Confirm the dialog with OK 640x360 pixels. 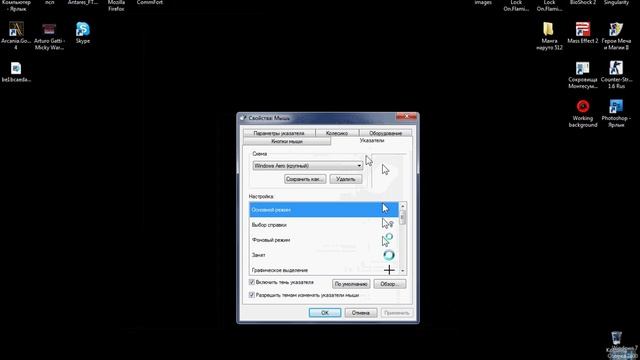(325, 313)
